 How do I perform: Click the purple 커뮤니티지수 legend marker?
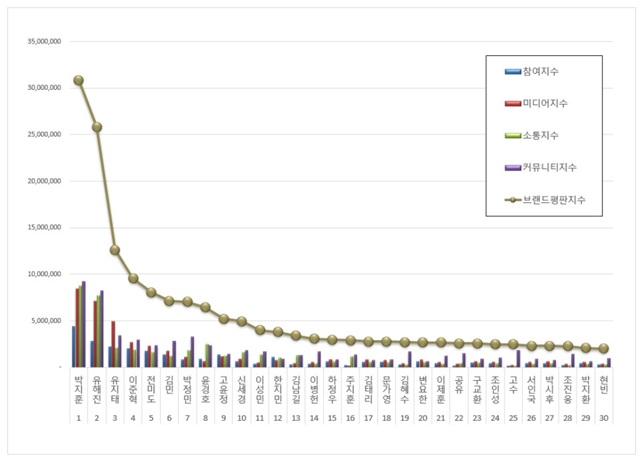click(511, 167)
